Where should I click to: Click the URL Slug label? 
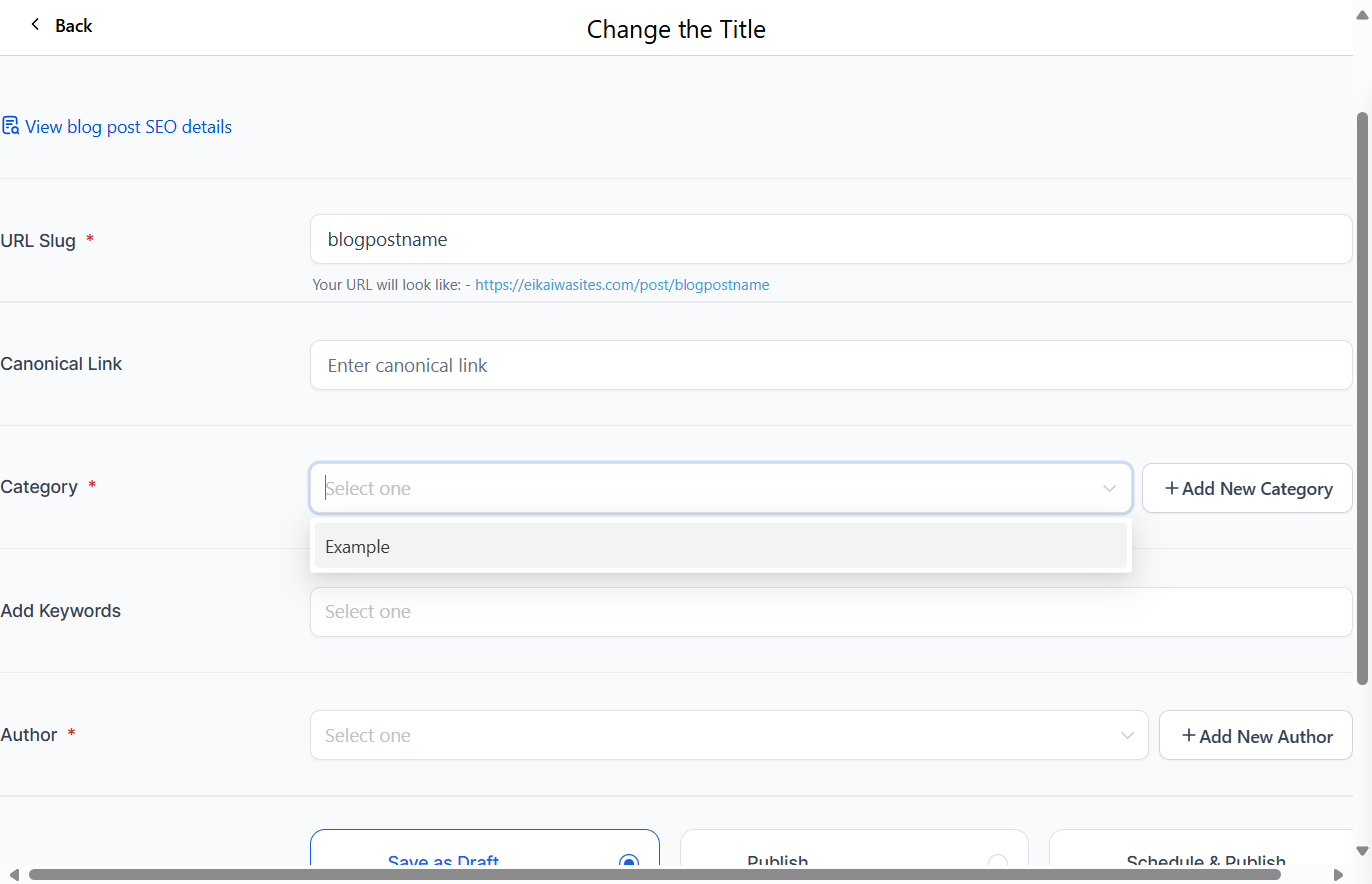(x=38, y=240)
